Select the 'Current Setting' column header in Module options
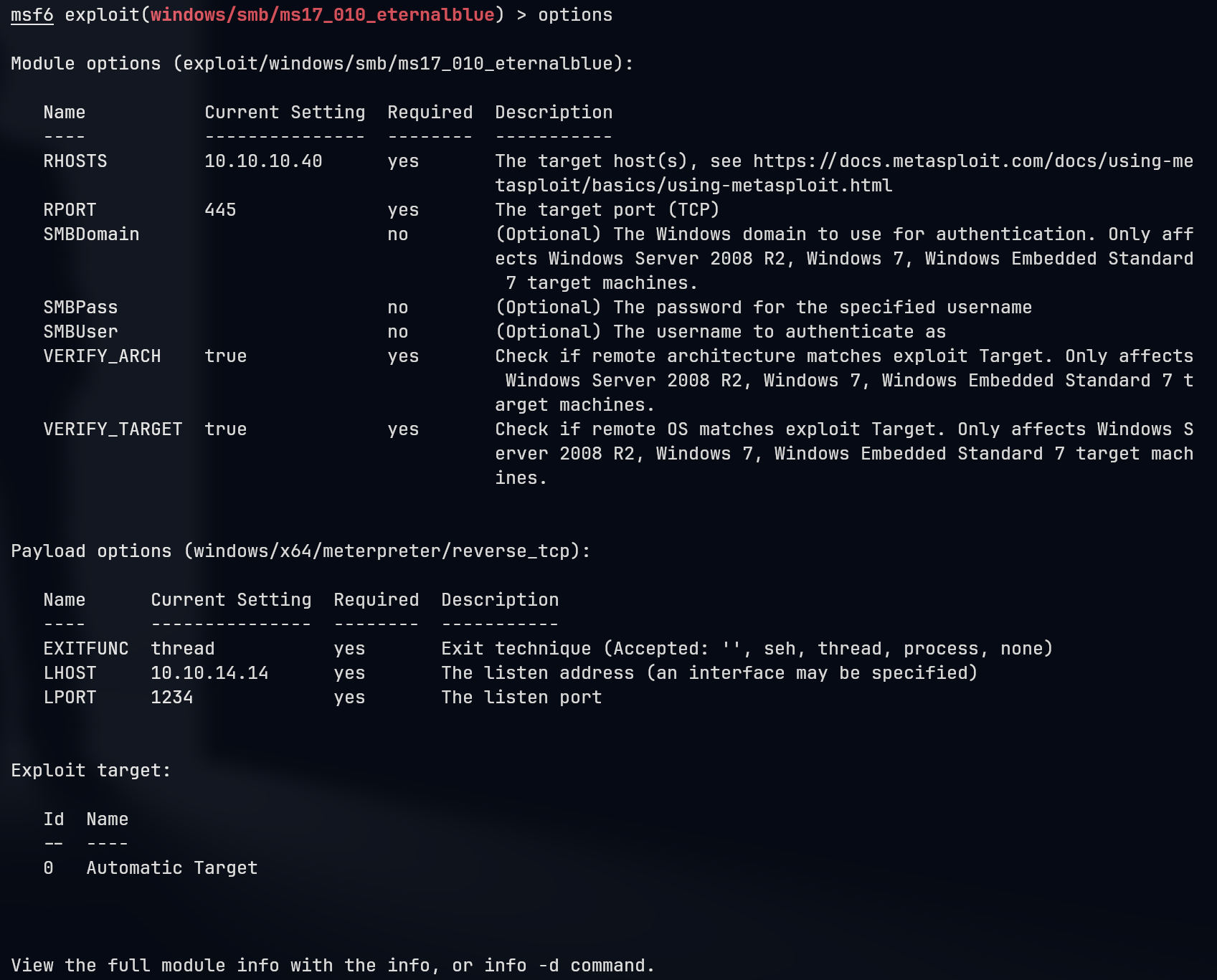 click(285, 113)
